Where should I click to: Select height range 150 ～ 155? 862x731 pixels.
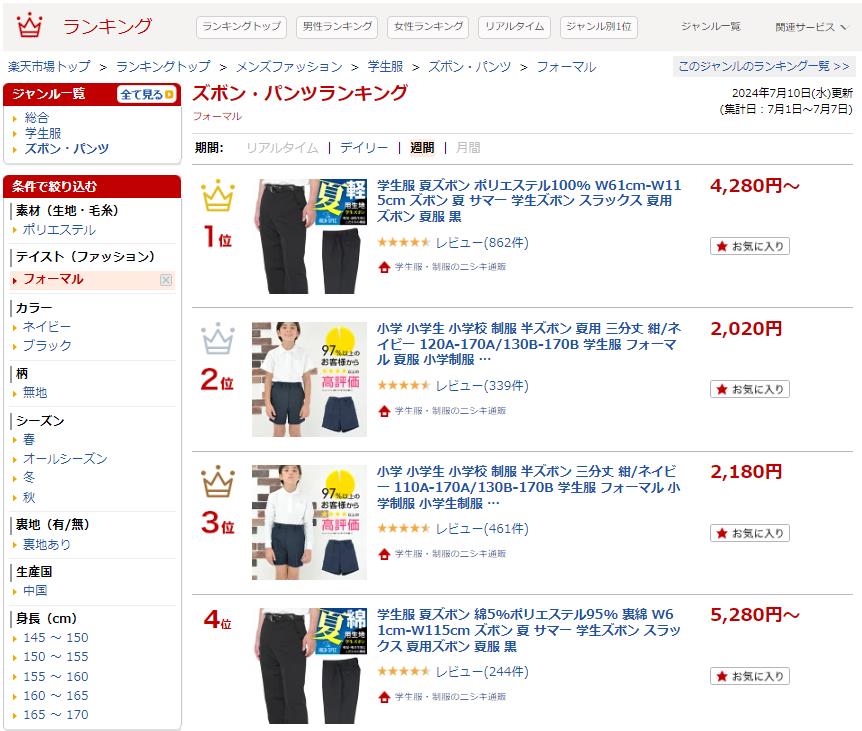coord(56,657)
